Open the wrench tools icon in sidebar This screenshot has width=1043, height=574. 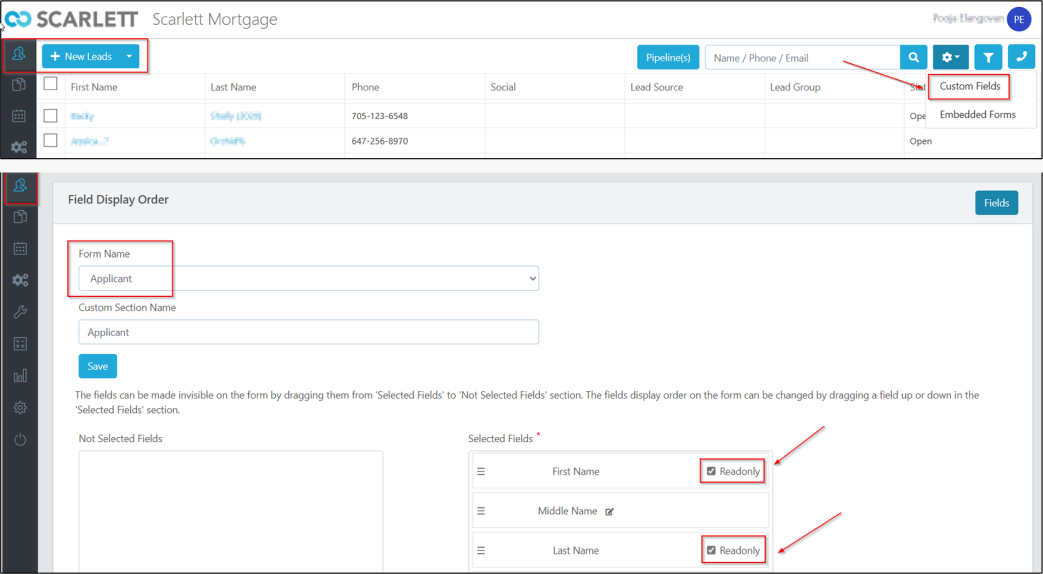19,312
